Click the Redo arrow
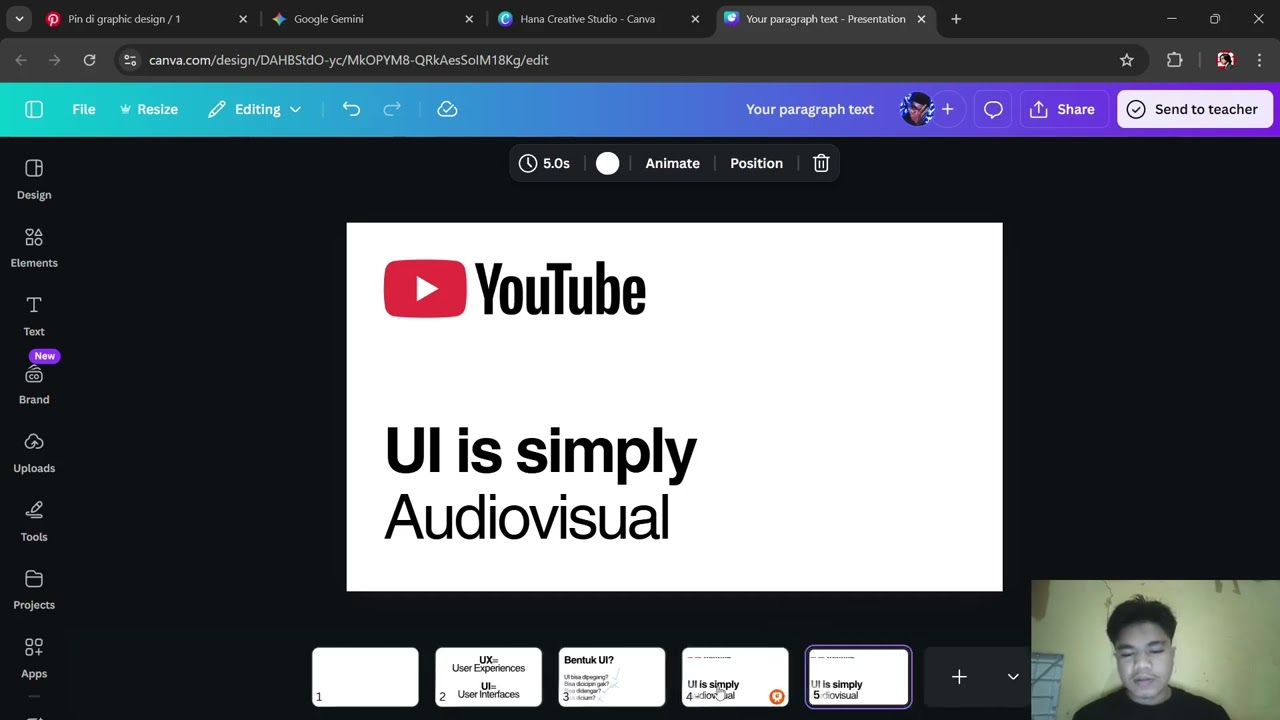The width and height of the screenshot is (1280, 720). click(392, 109)
